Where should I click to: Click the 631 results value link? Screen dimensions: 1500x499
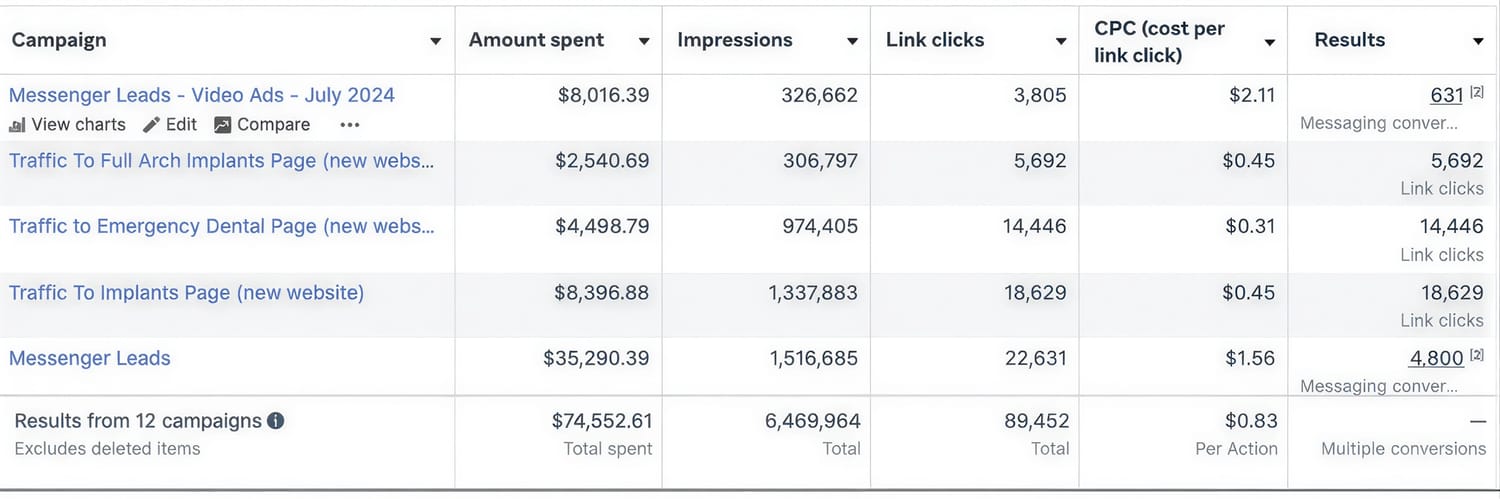(1447, 95)
